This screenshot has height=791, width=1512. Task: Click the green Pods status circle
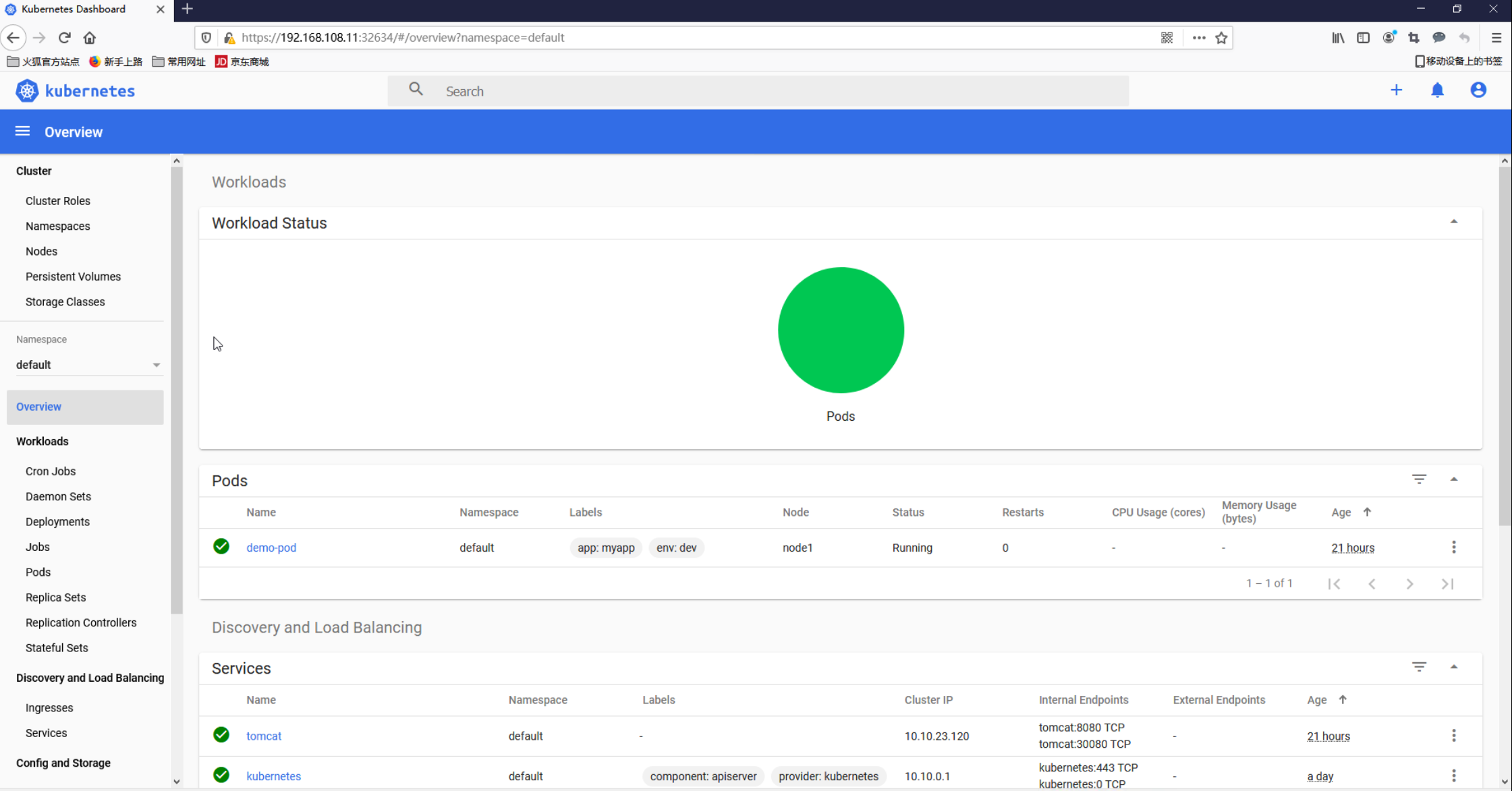point(841,330)
